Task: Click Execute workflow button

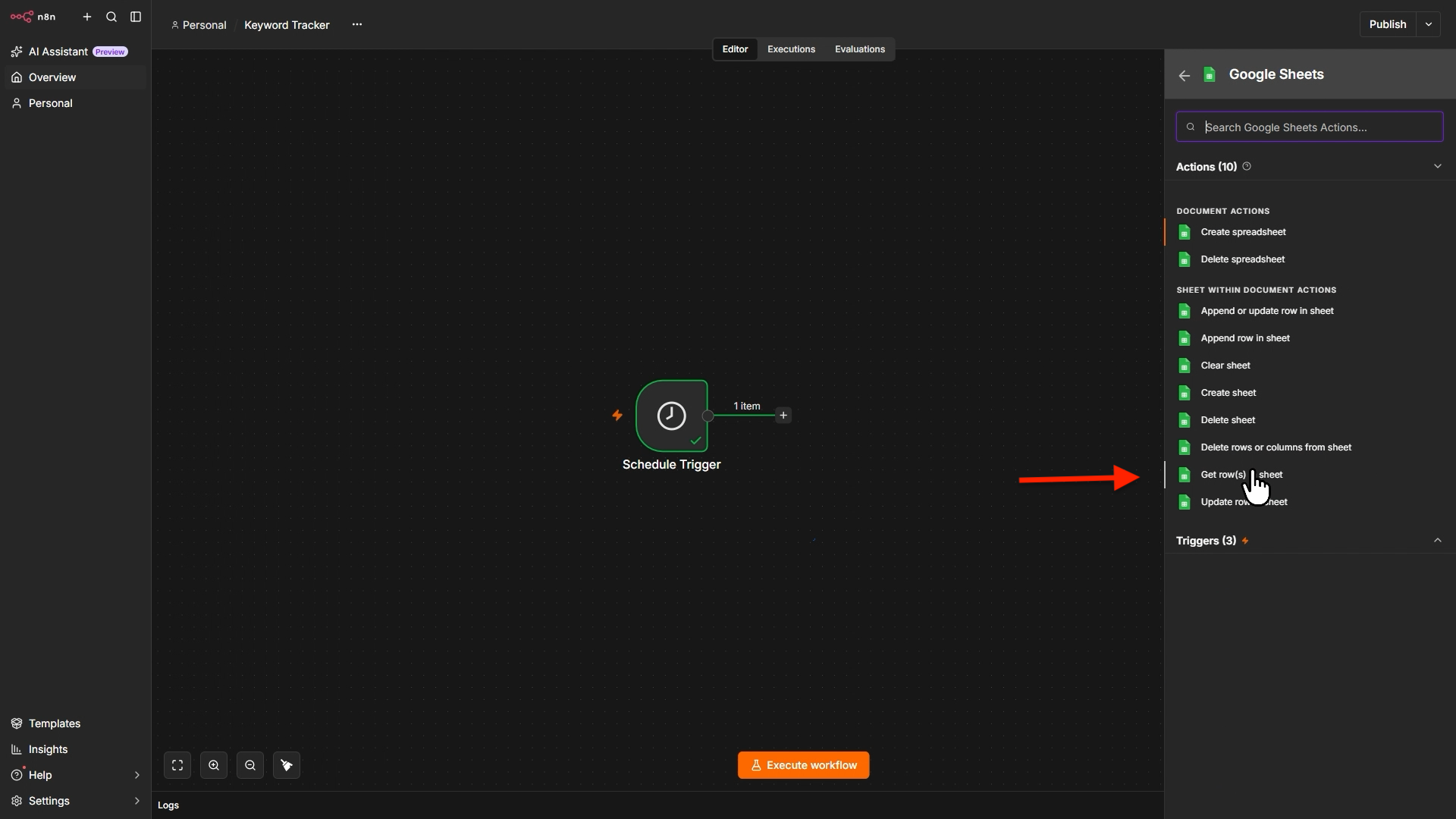Action: click(x=803, y=765)
